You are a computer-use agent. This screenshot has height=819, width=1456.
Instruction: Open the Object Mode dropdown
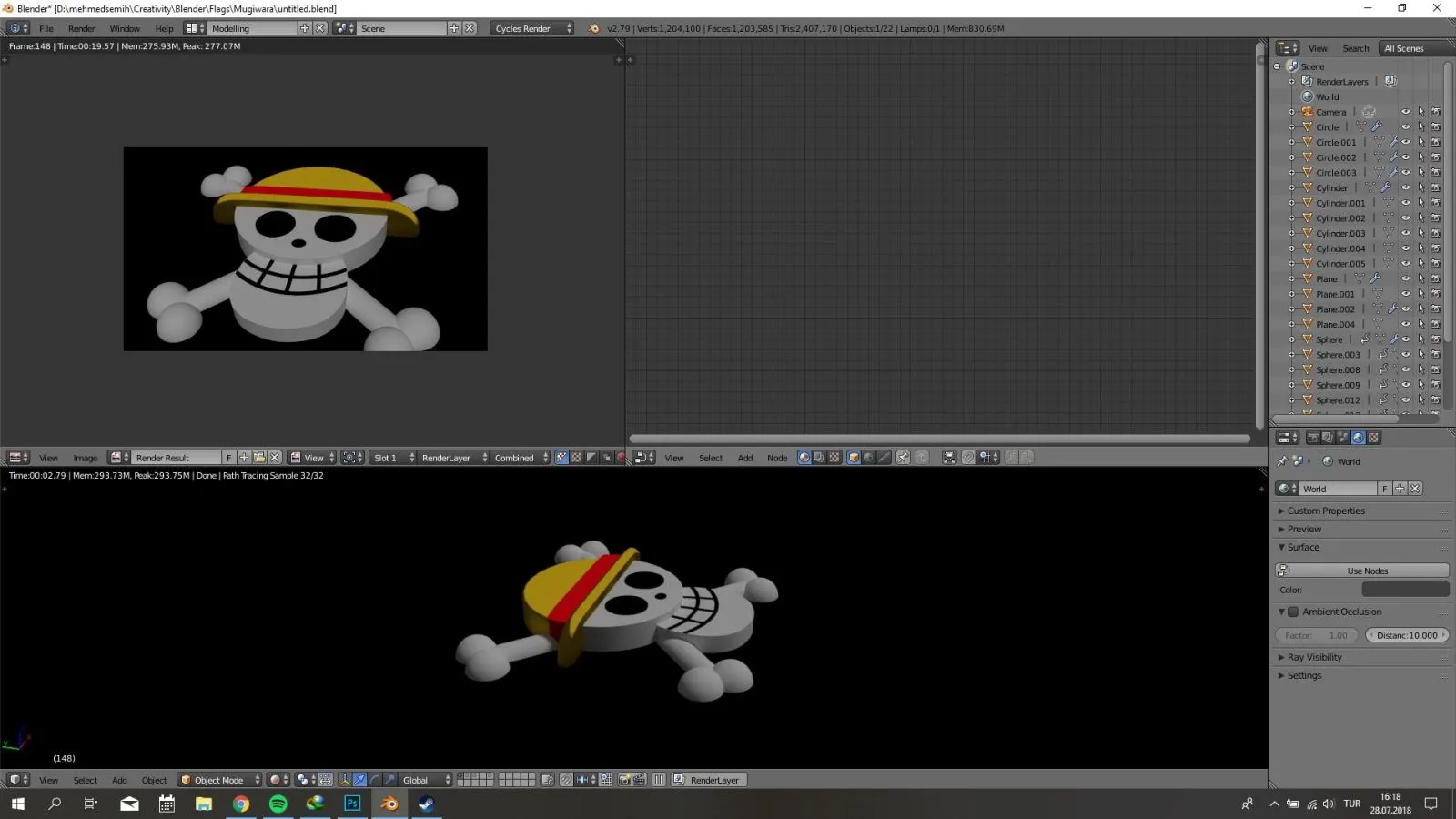point(219,780)
